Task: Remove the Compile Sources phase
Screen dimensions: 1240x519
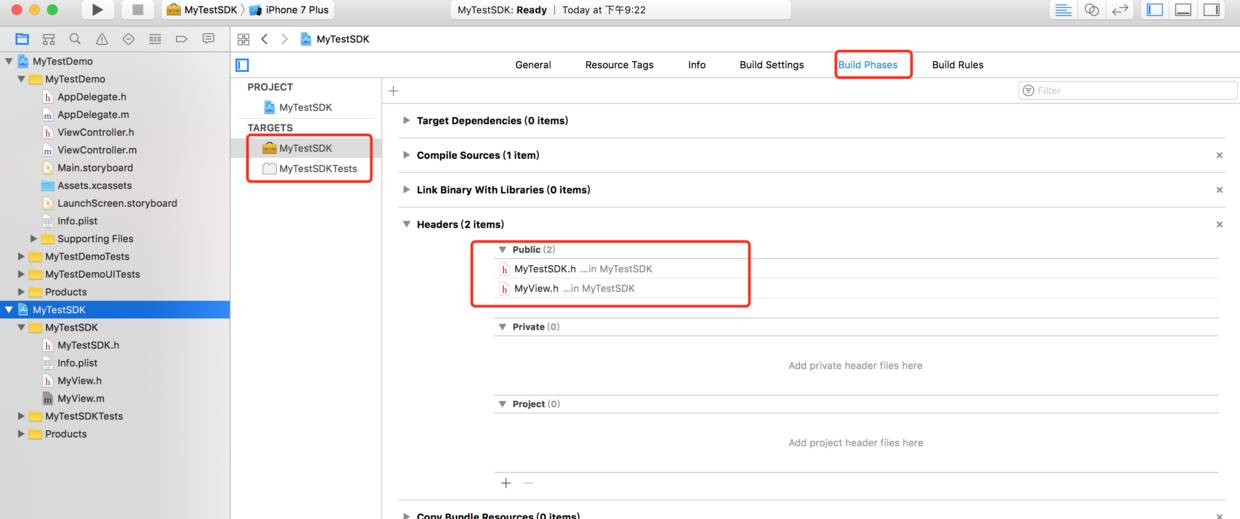Action: coord(1219,155)
